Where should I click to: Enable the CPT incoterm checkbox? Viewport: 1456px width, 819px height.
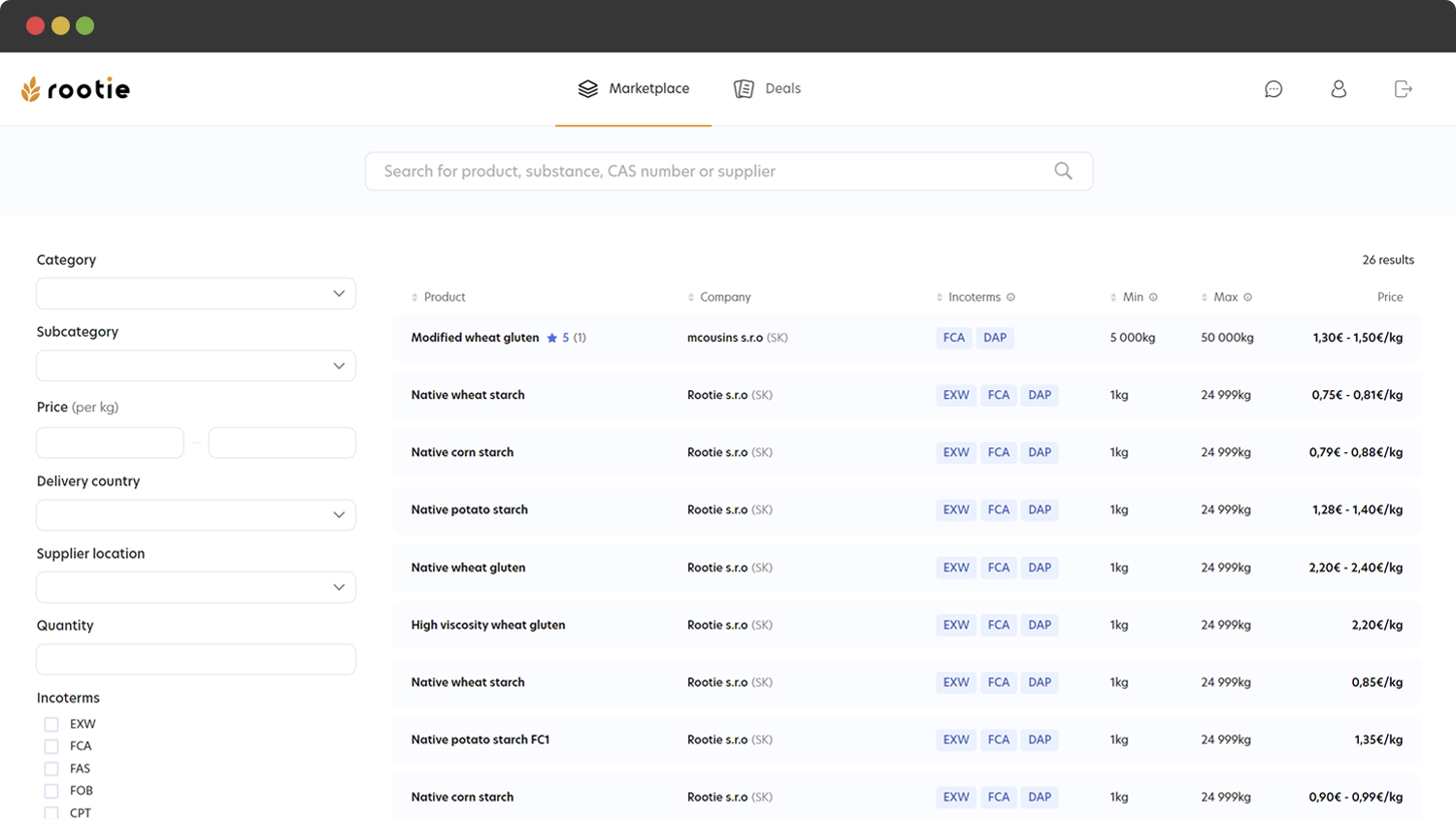coord(51,812)
